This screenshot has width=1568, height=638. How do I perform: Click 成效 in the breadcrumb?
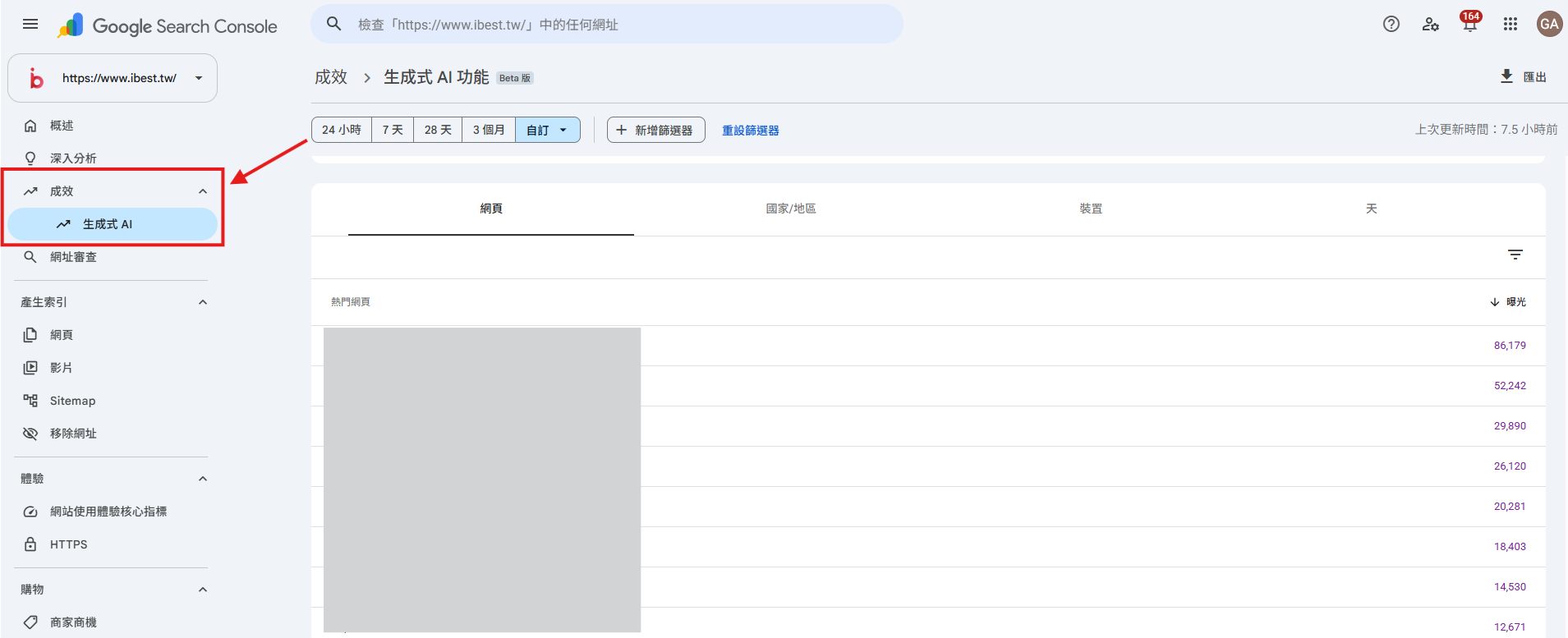[331, 77]
